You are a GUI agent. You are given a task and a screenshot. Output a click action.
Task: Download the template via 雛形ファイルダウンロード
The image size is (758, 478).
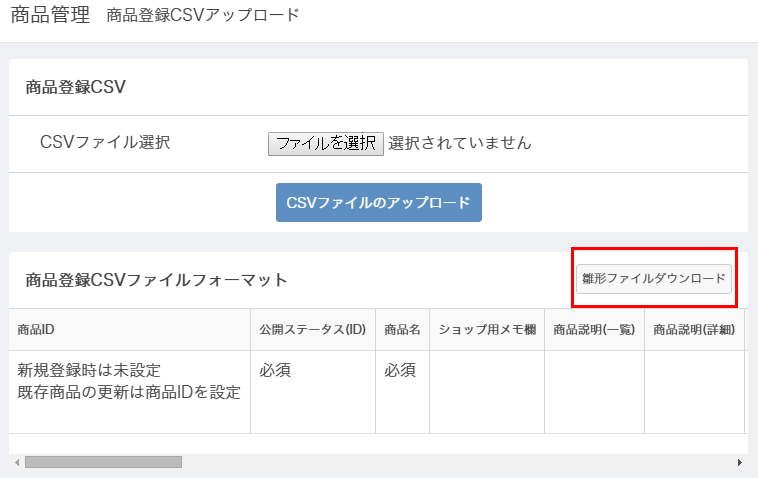[x=654, y=279]
